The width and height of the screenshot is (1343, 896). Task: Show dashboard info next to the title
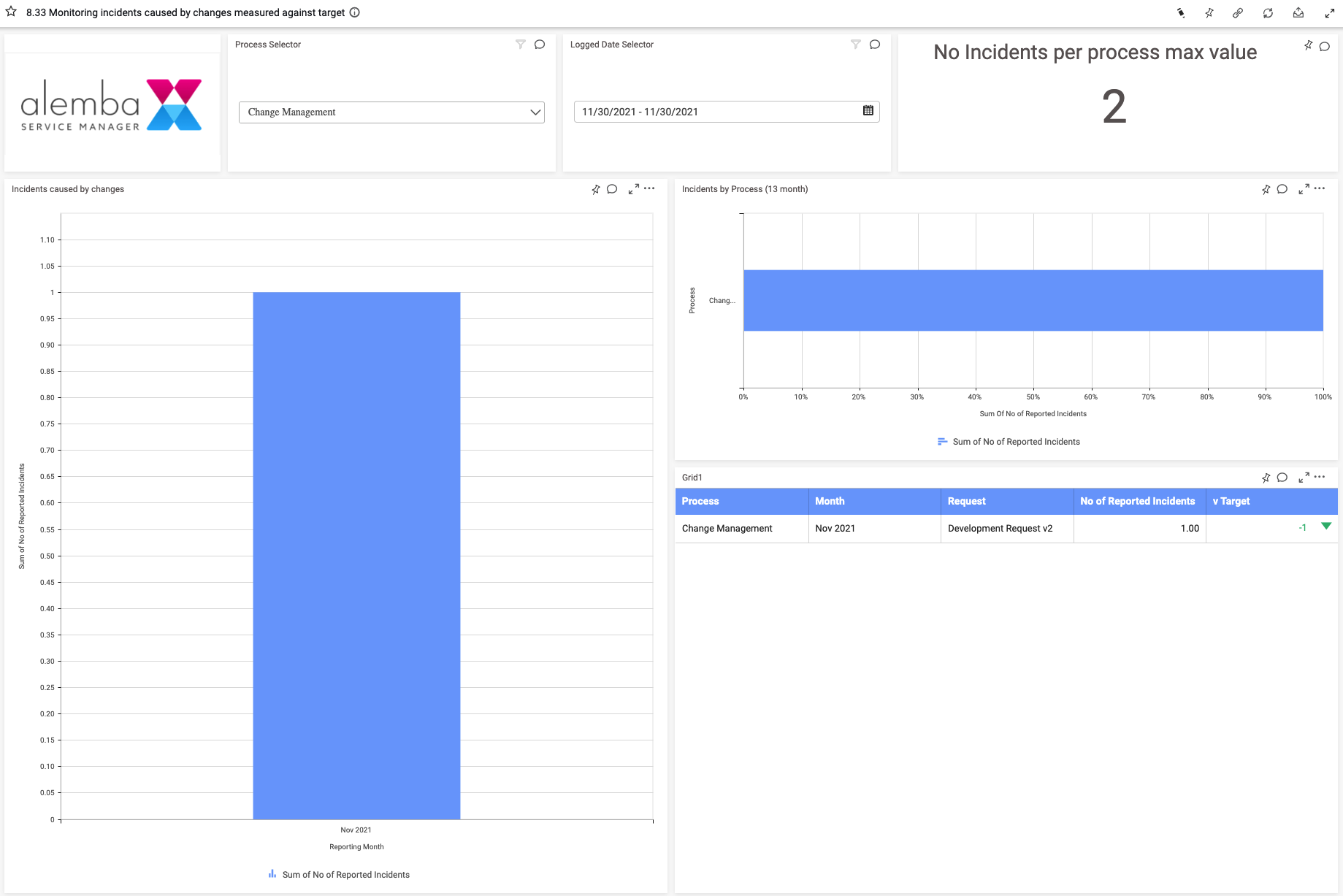click(x=355, y=12)
